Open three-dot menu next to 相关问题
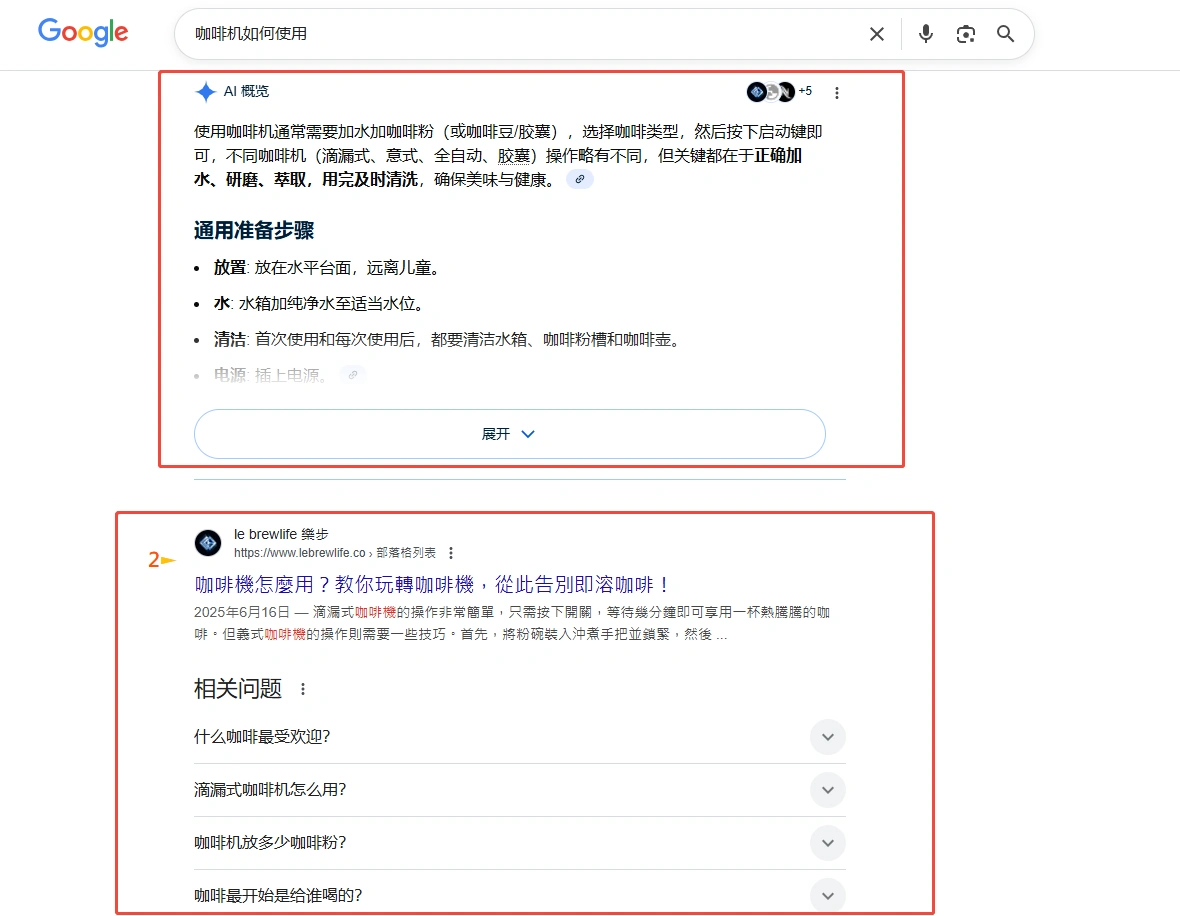Viewport: 1180px width, 916px height. [x=303, y=689]
